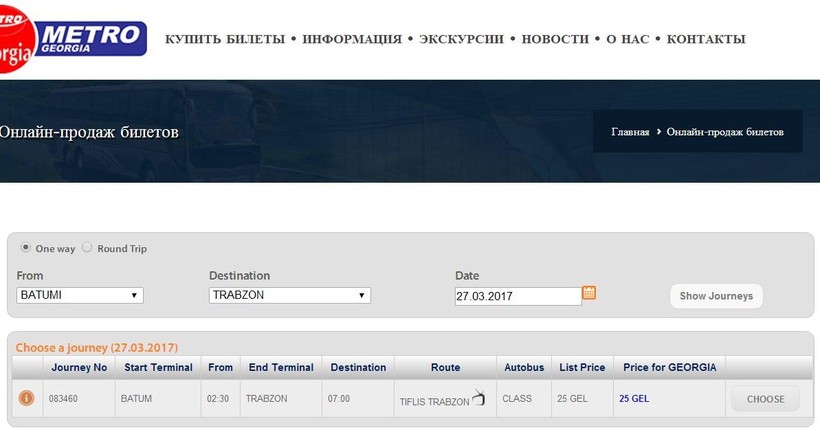The height and width of the screenshot is (430, 820).
Task: Click the 25 GEL Price for GEORGIA link
Action: (x=634, y=399)
